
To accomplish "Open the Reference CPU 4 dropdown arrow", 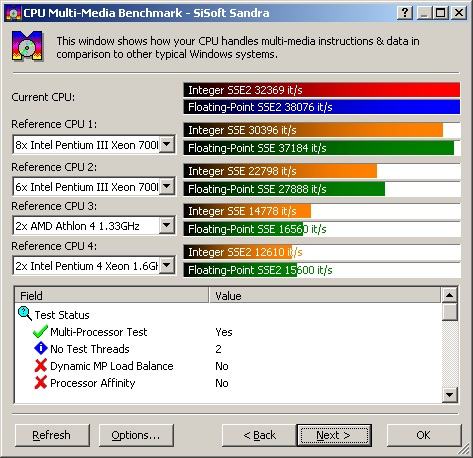I will 166,265.
